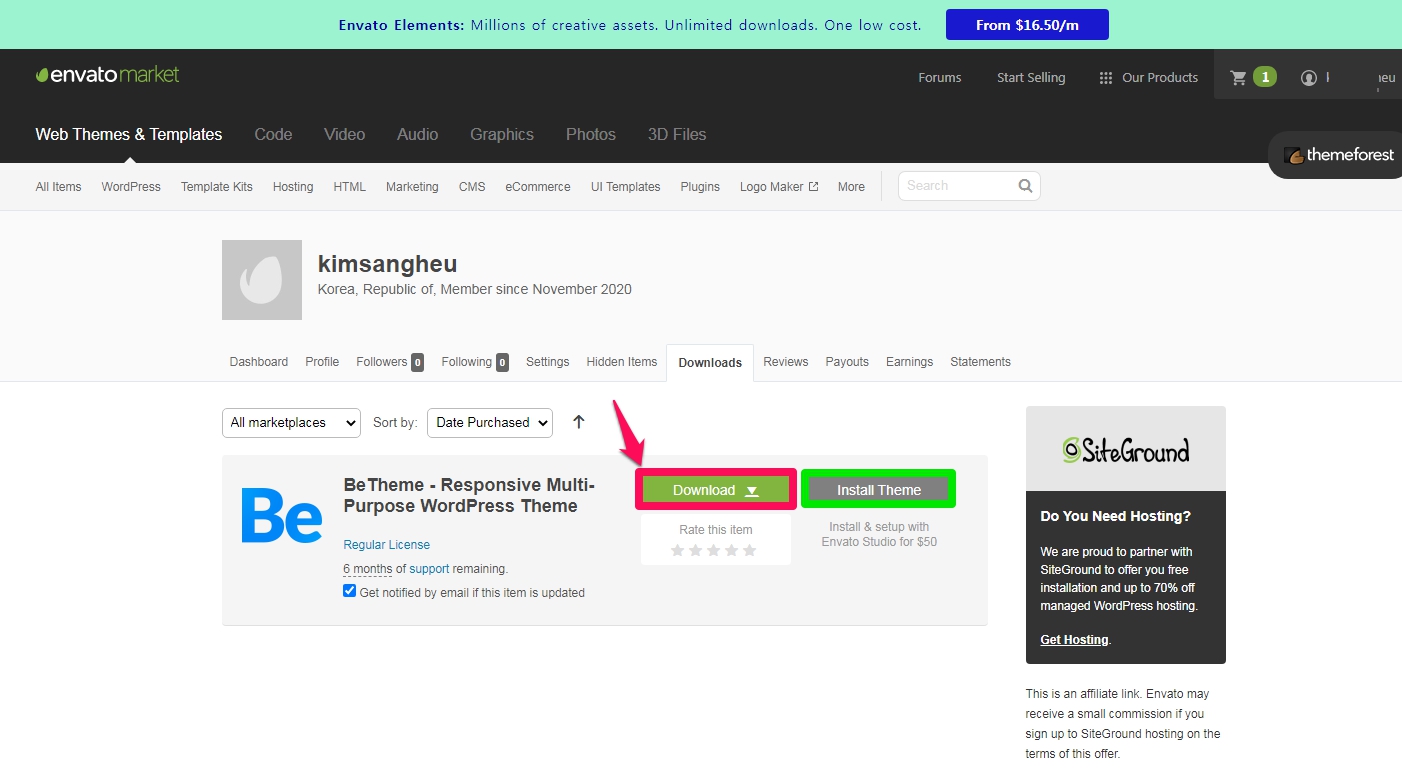Open the user account avatar icon
The image size is (1402, 772).
pyautogui.click(x=1308, y=77)
